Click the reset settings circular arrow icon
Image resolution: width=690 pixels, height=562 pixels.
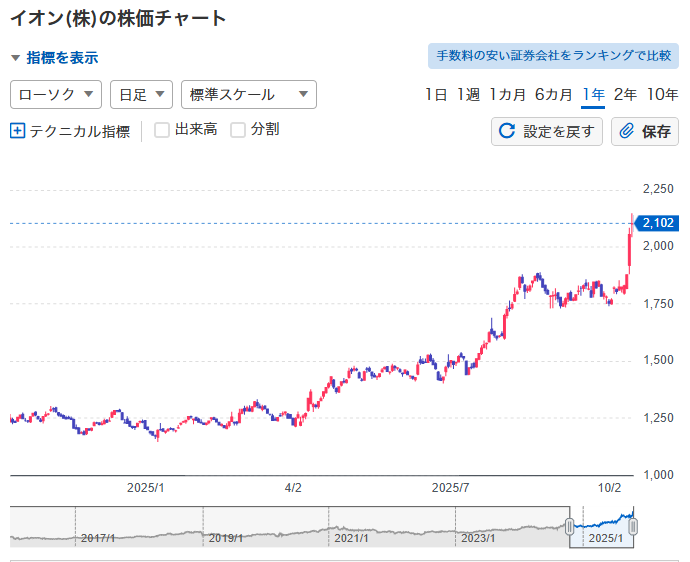(507, 131)
